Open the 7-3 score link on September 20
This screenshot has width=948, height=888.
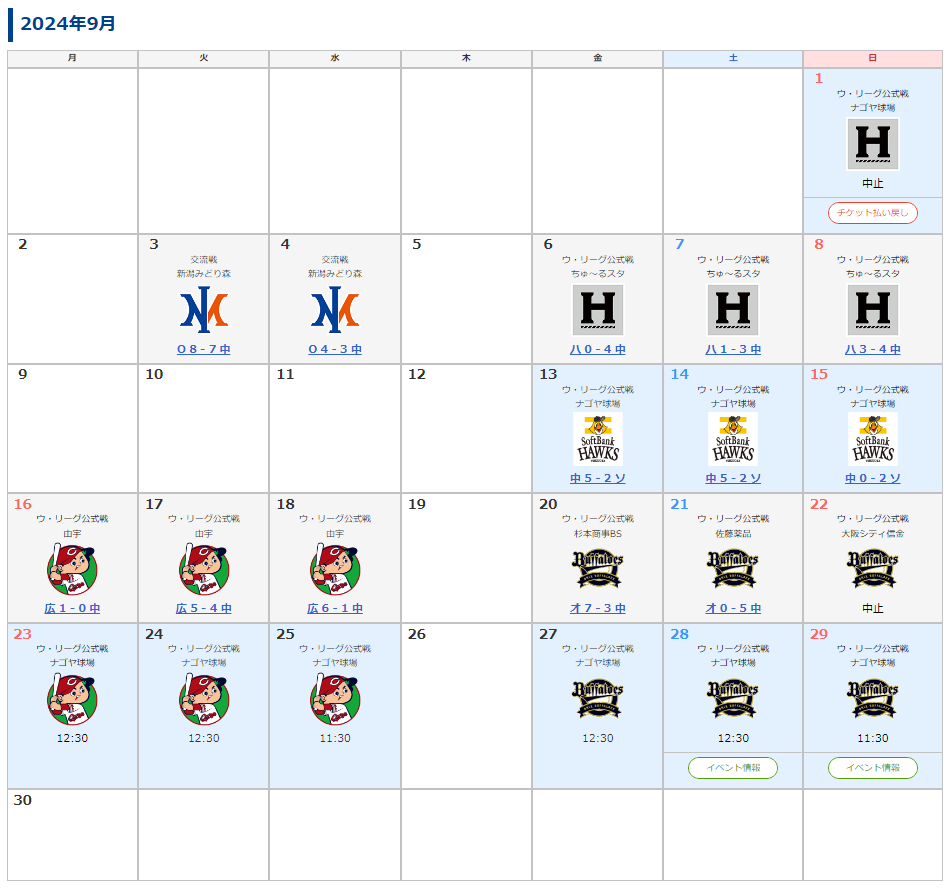(x=597, y=608)
